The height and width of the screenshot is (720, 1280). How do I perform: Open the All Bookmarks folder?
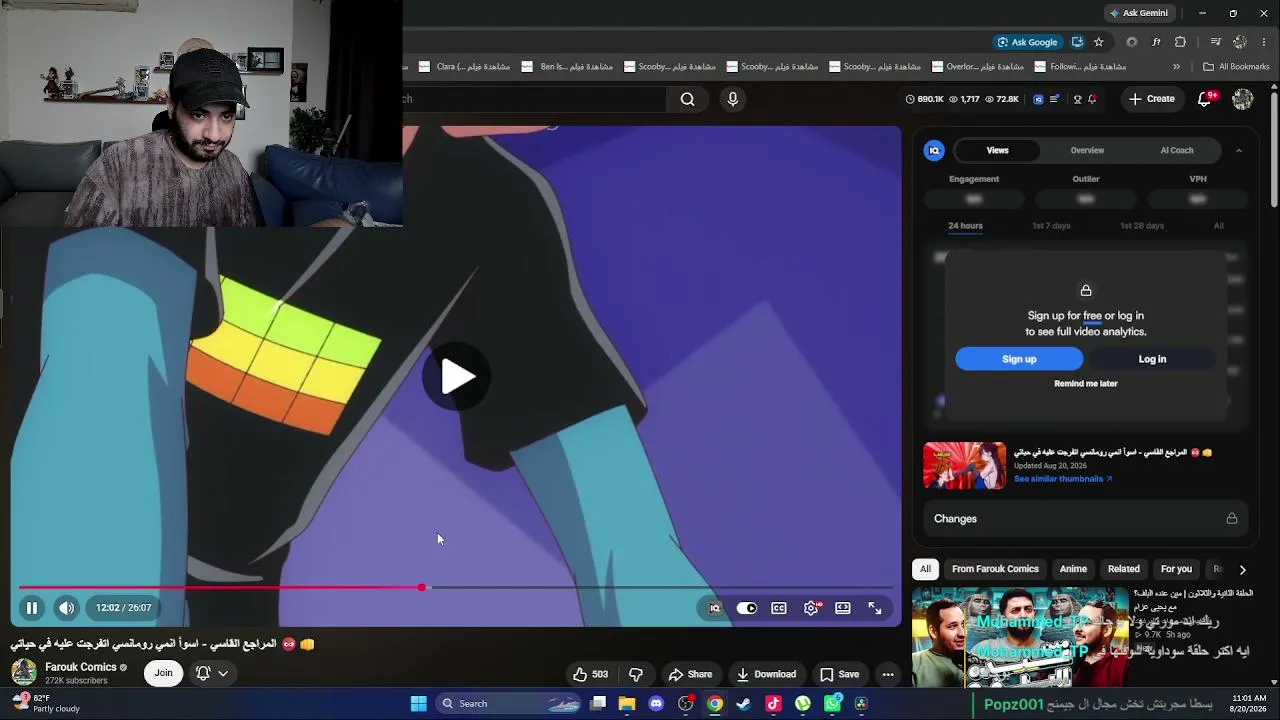pyautogui.click(x=1236, y=67)
